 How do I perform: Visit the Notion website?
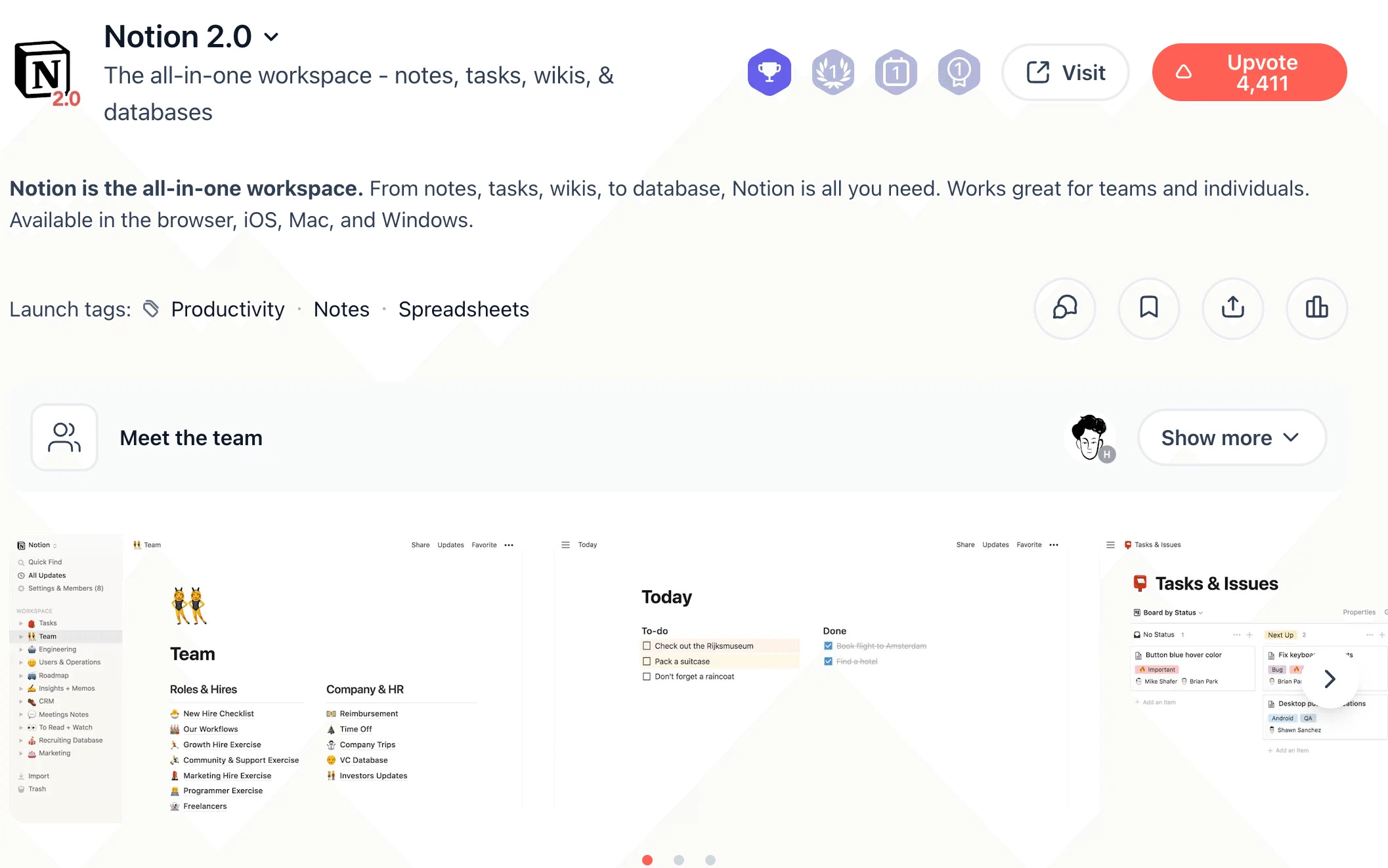coord(1065,72)
